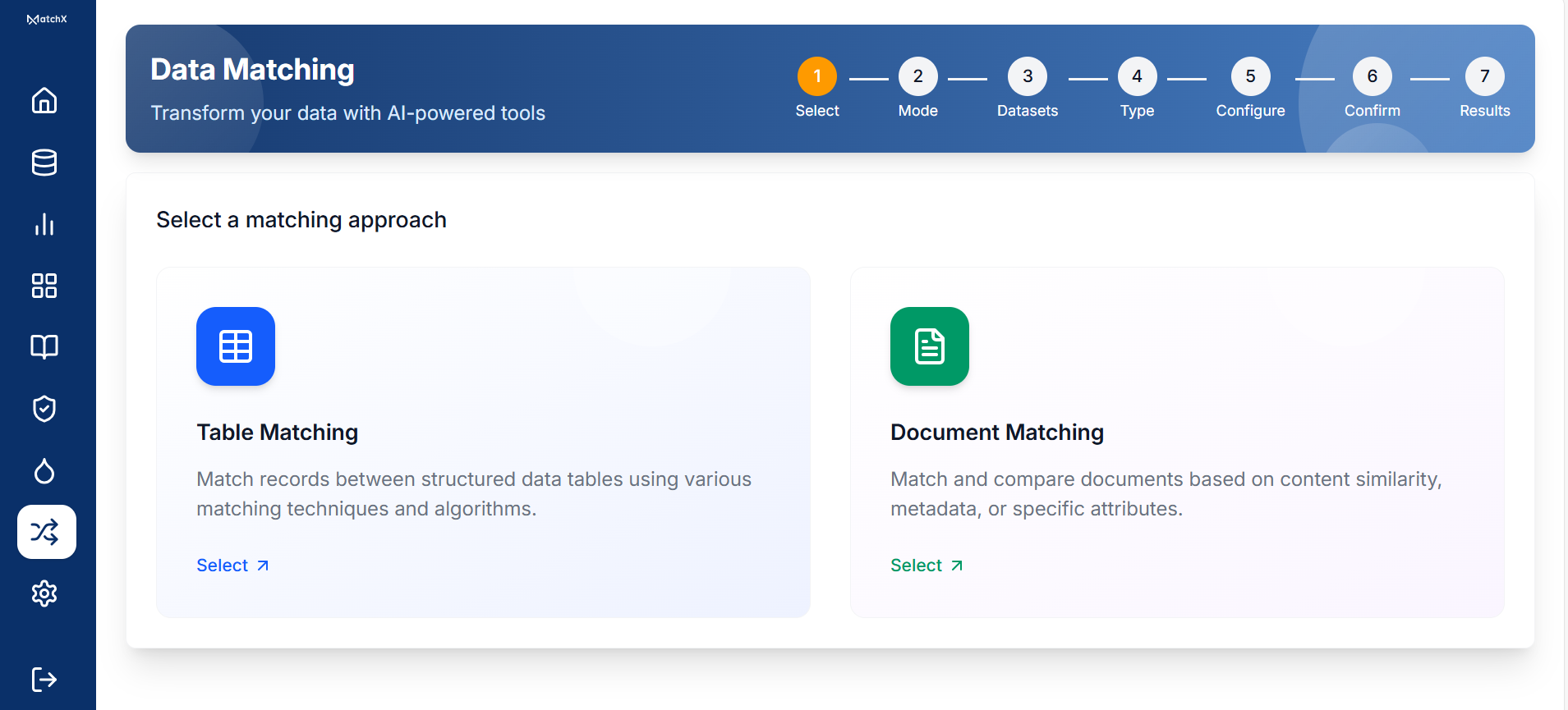Click the Select link under Table Matching
The height and width of the screenshot is (710, 1568).
[x=233, y=566]
